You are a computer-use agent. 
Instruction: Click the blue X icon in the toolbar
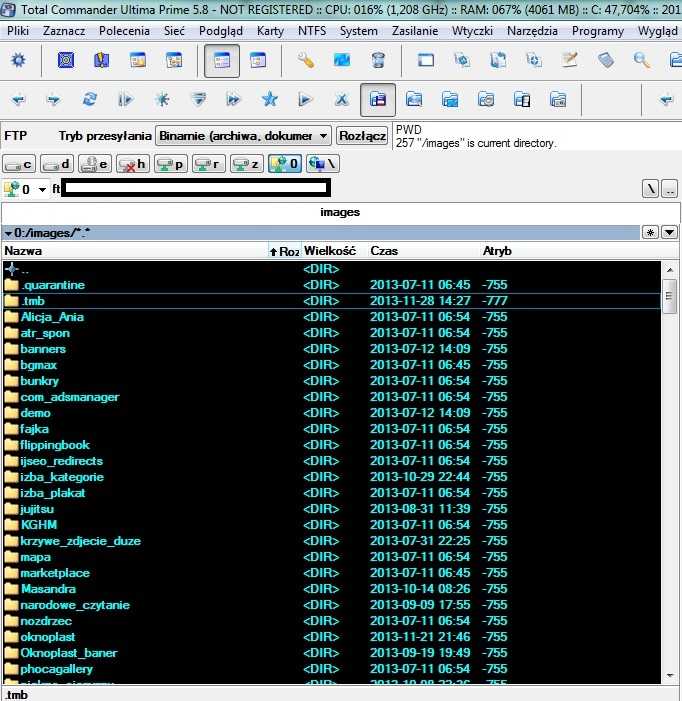[342, 99]
